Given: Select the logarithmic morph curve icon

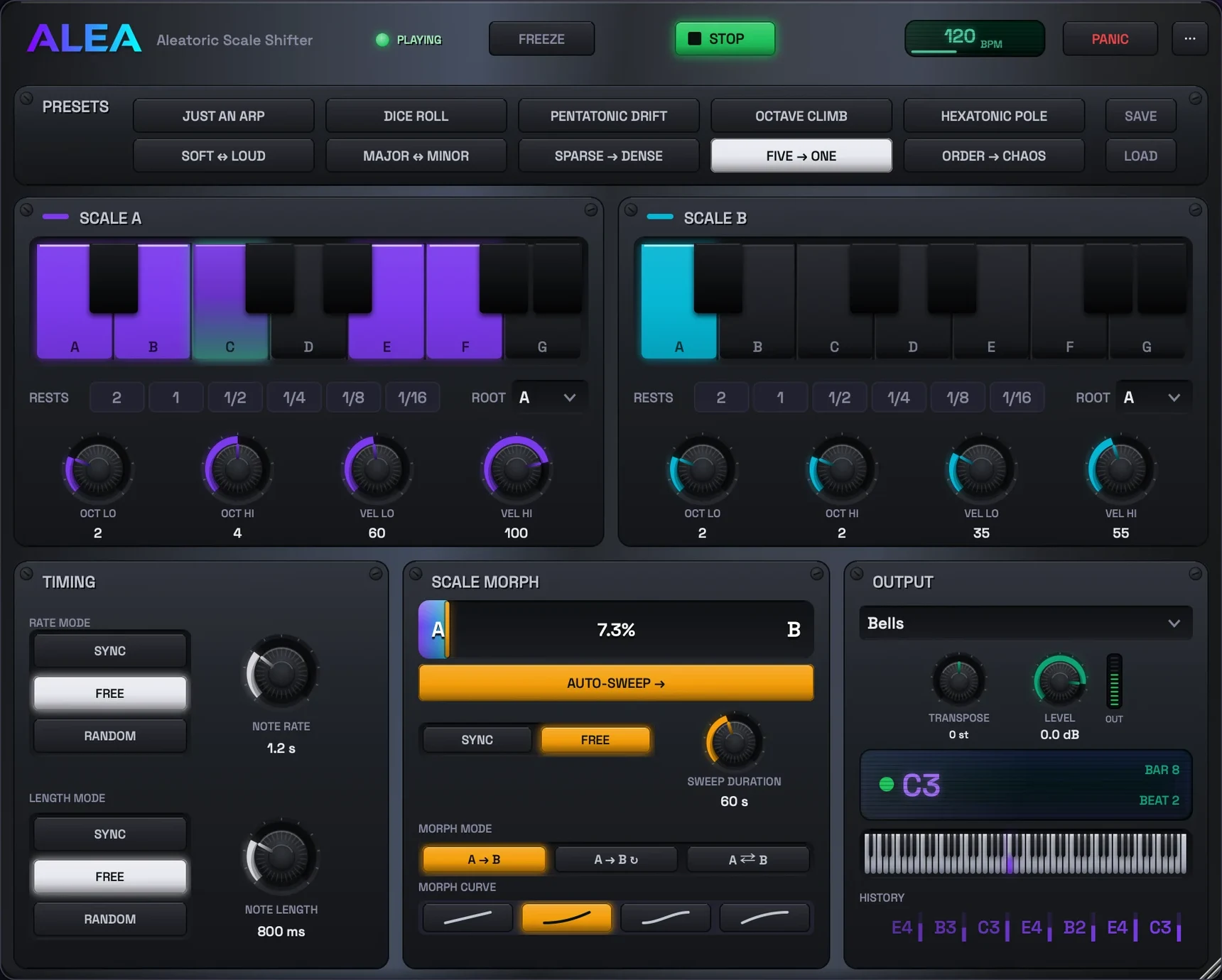Looking at the screenshot, I should point(764,918).
